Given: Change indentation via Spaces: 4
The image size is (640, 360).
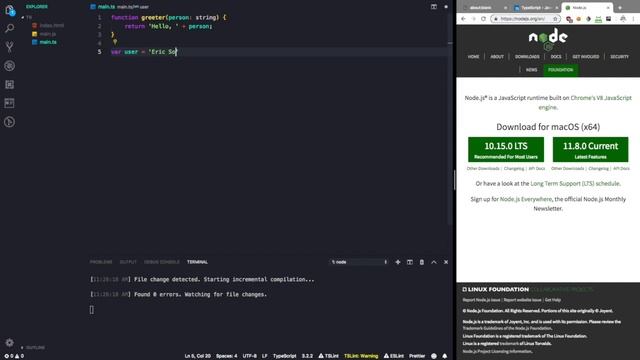Looking at the screenshot, I should [226, 356].
